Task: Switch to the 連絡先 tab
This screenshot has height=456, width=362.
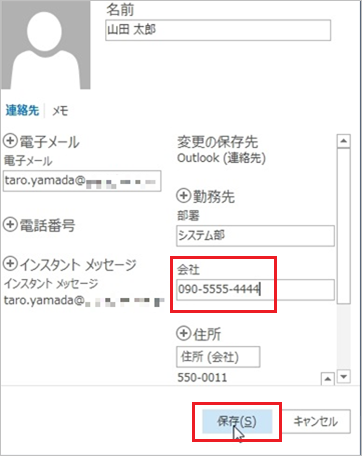Action: click(x=22, y=110)
